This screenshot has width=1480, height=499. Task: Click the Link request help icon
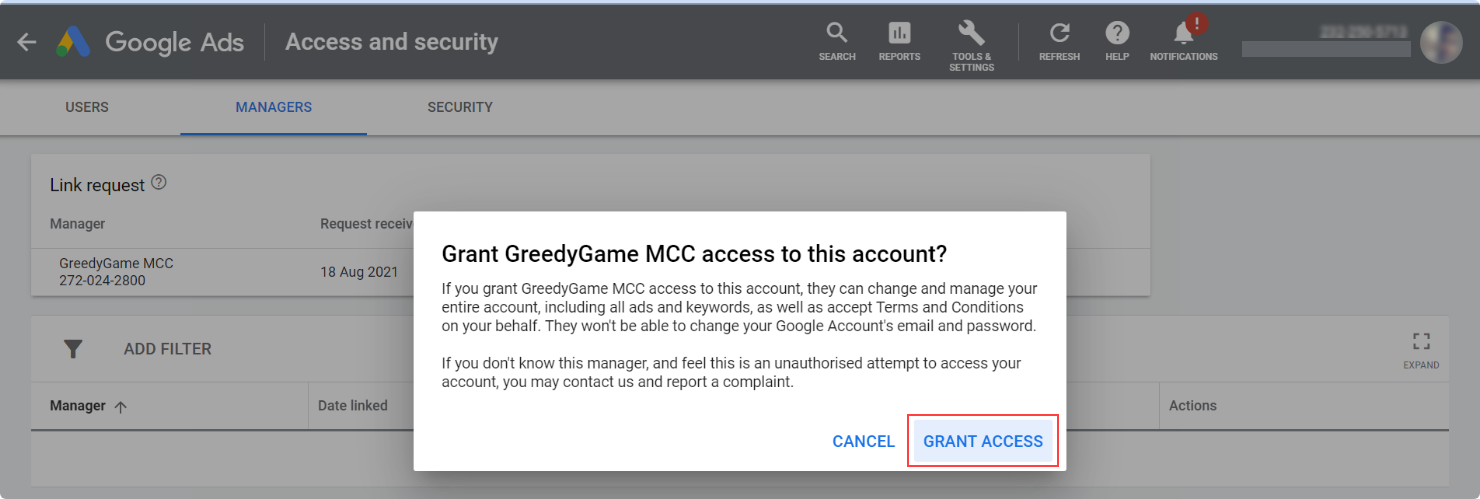tap(158, 183)
